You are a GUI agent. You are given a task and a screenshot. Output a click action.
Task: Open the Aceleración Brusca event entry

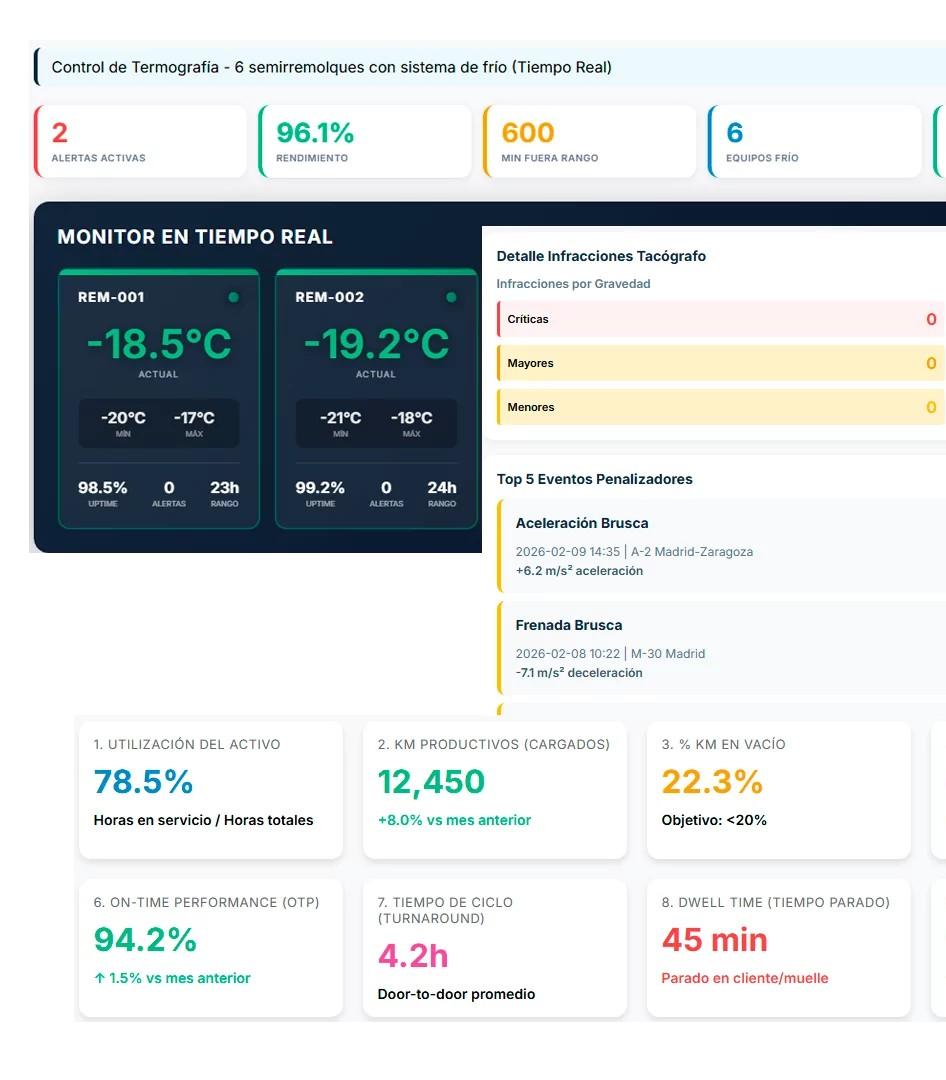(x=721, y=546)
